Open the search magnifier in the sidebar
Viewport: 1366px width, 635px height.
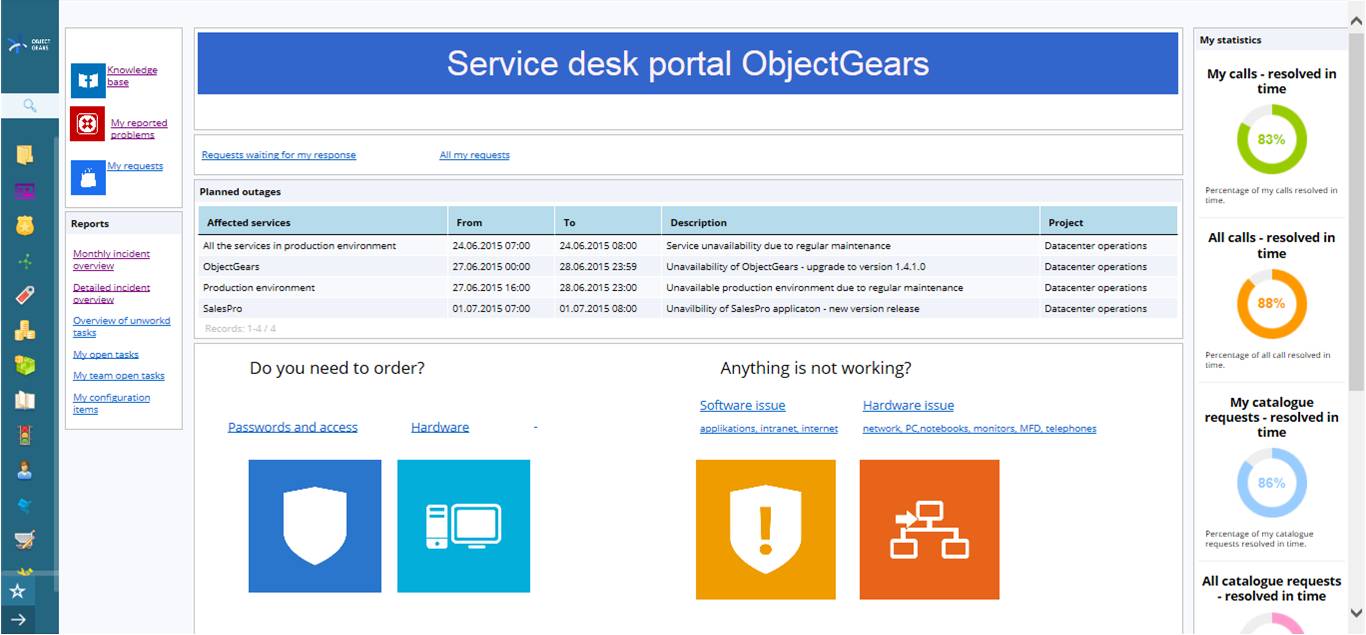click(x=30, y=105)
